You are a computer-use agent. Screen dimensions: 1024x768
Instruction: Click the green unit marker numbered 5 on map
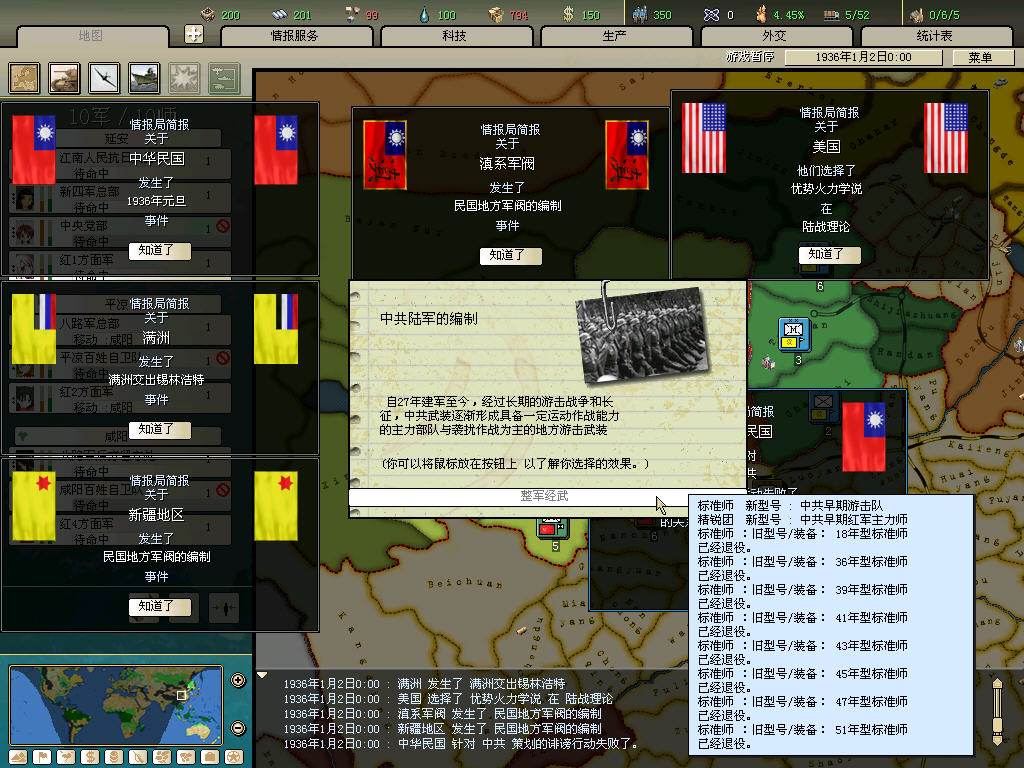(554, 529)
